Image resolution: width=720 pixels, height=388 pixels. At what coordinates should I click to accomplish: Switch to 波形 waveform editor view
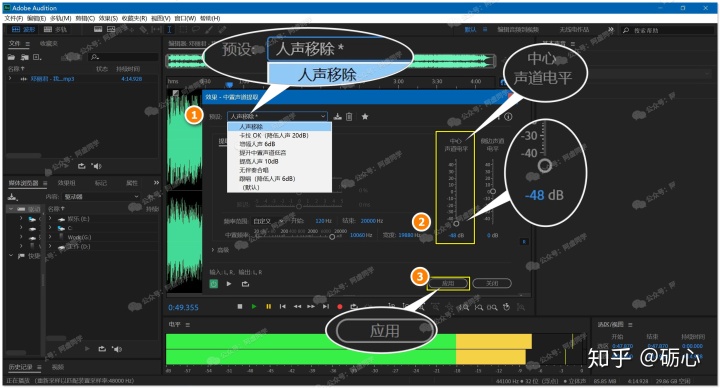click(x=23, y=29)
